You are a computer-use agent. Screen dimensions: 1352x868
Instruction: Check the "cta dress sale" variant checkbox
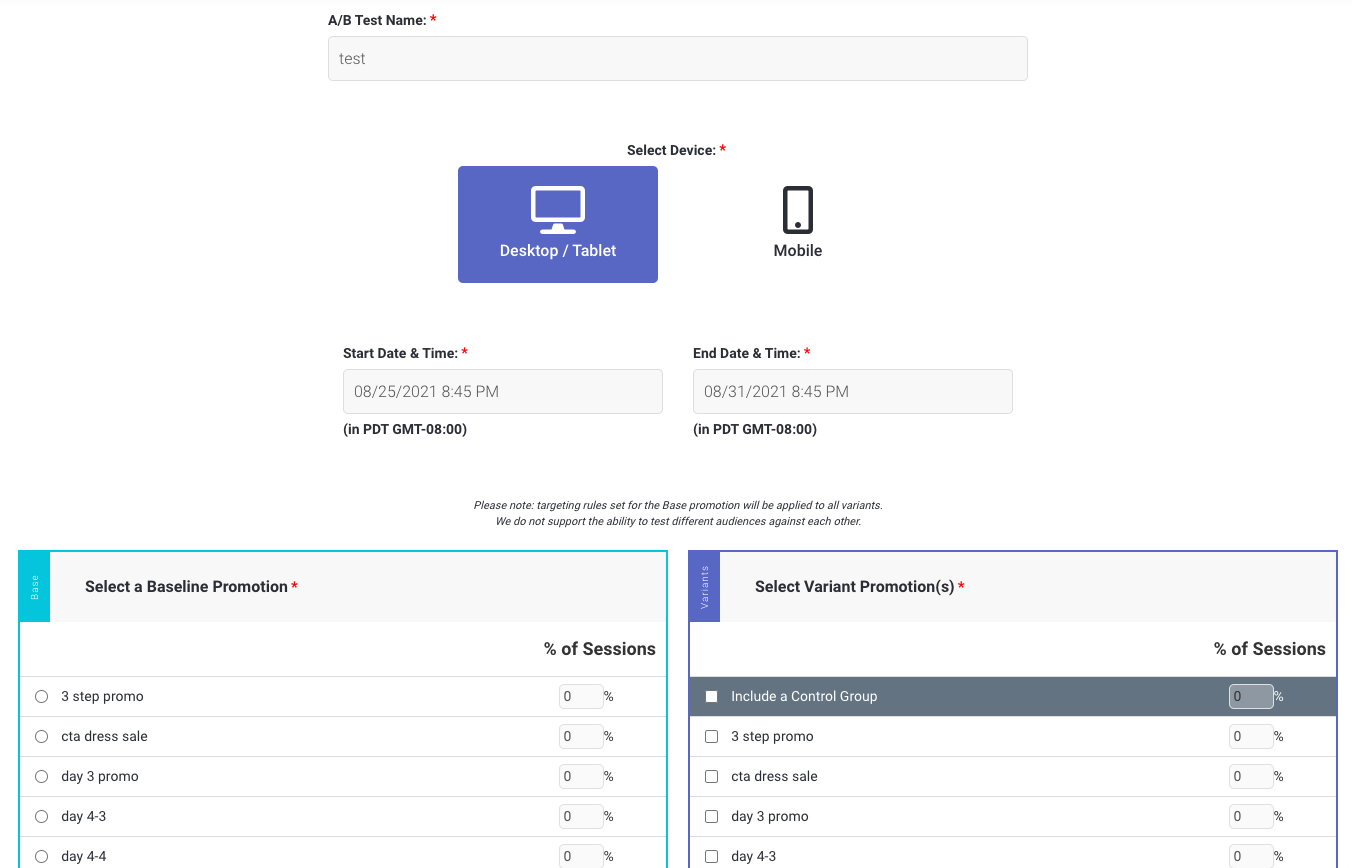pos(711,776)
